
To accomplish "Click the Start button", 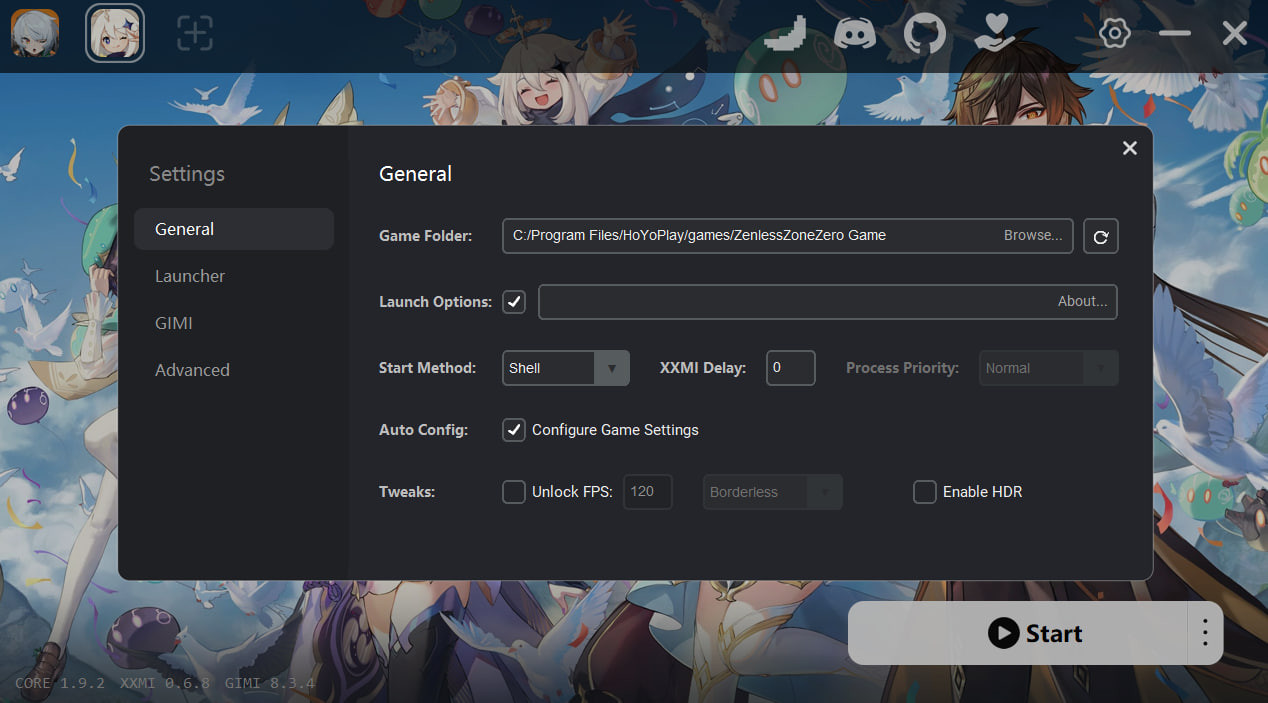I will (x=1018, y=633).
